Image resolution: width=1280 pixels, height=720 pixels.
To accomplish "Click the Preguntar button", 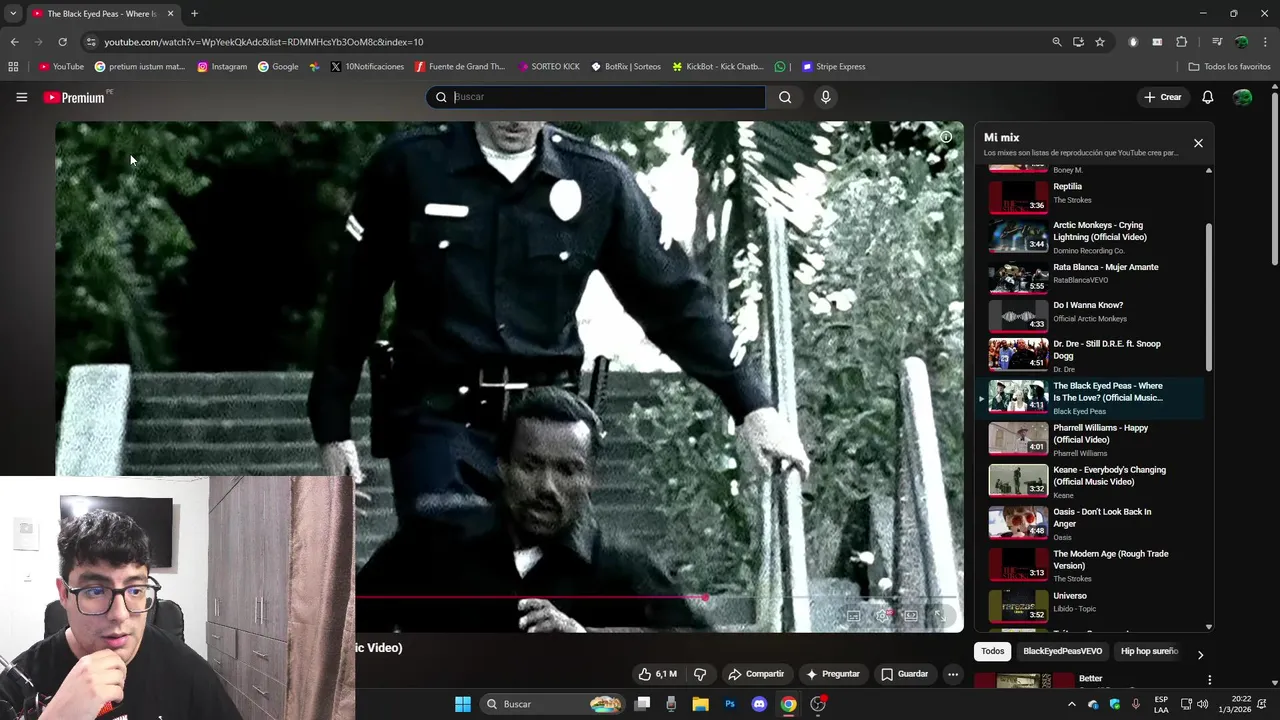I will (833, 674).
